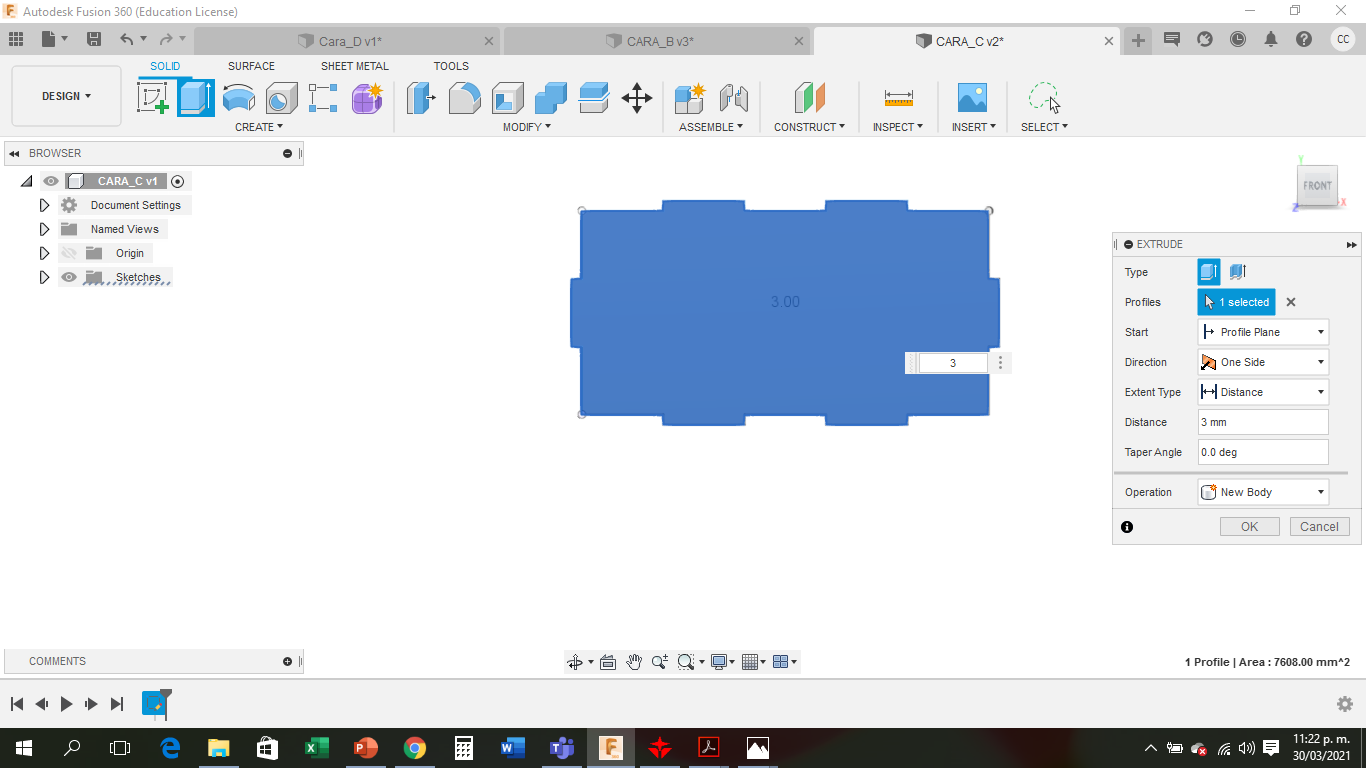Screen dimensions: 1366x768
Task: Expand the Document Settings node
Action: [44, 205]
